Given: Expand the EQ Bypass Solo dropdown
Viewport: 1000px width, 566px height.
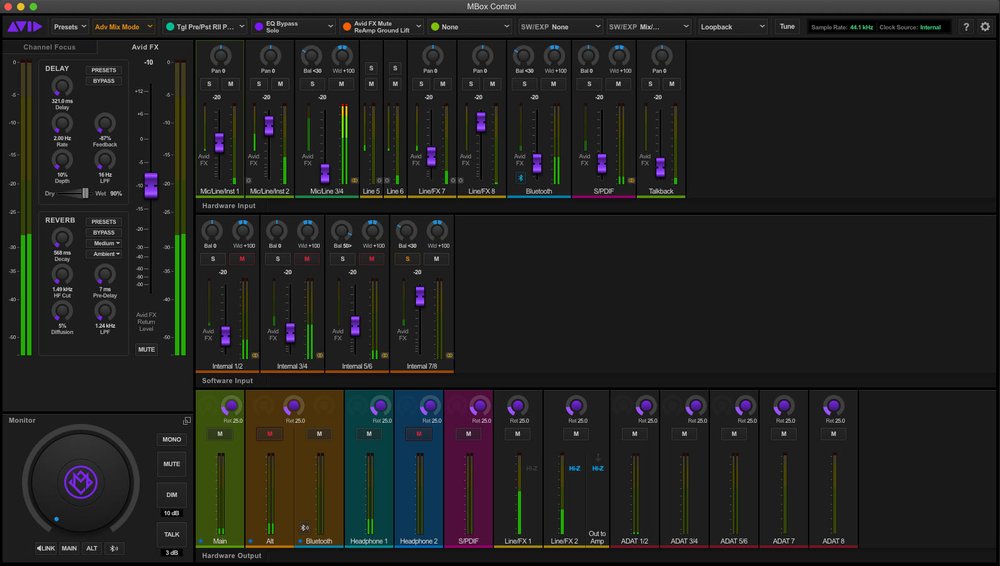Looking at the screenshot, I should pyautogui.click(x=293, y=27).
